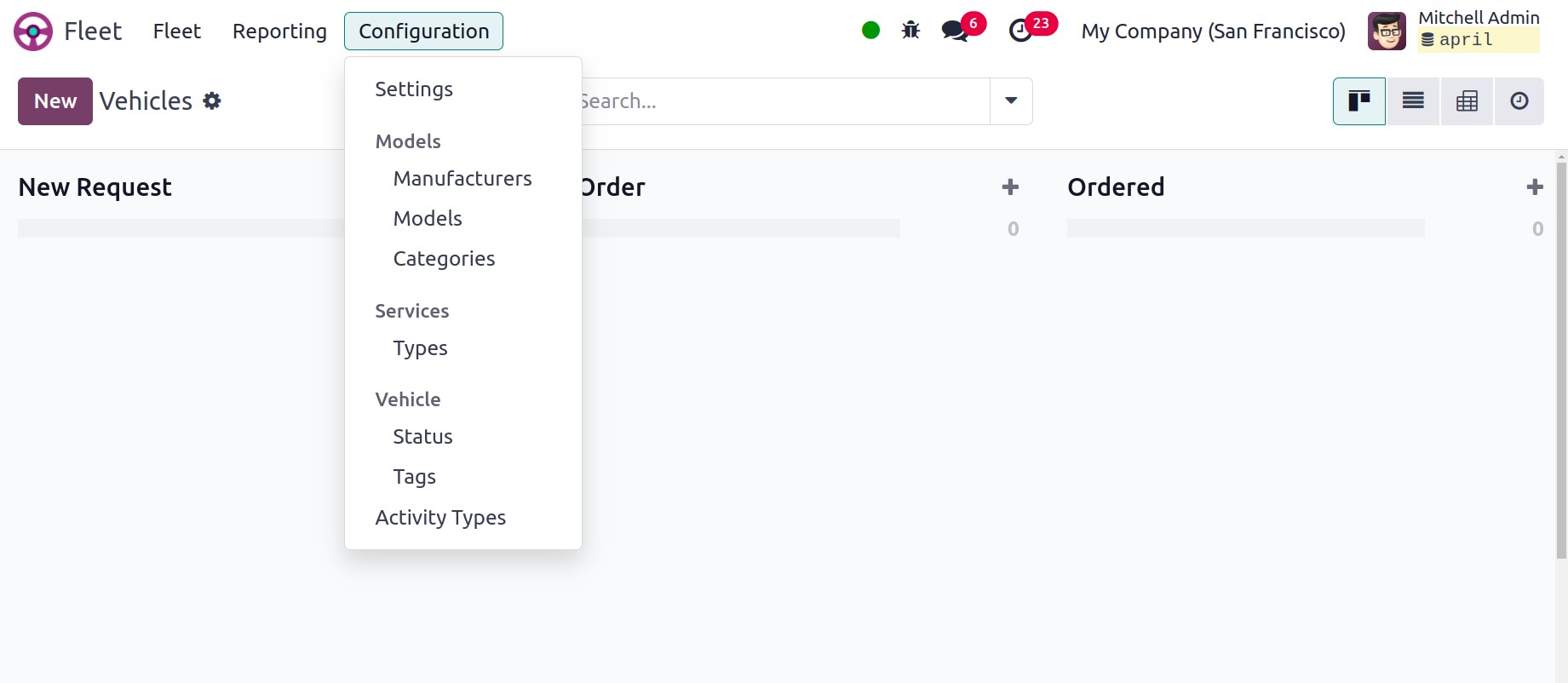Click the Ordered column progress bar
The width and height of the screenshot is (1568, 683).
(x=1245, y=228)
